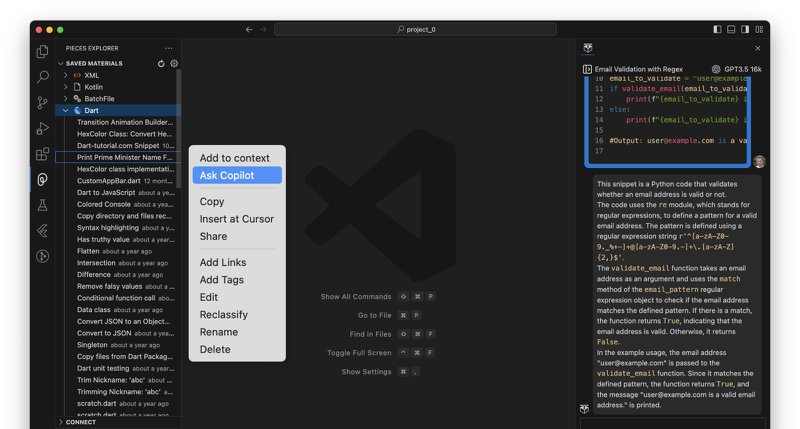800x429 pixels.
Task: Click the Pieces Copilot tab icon
Action: tap(588, 48)
